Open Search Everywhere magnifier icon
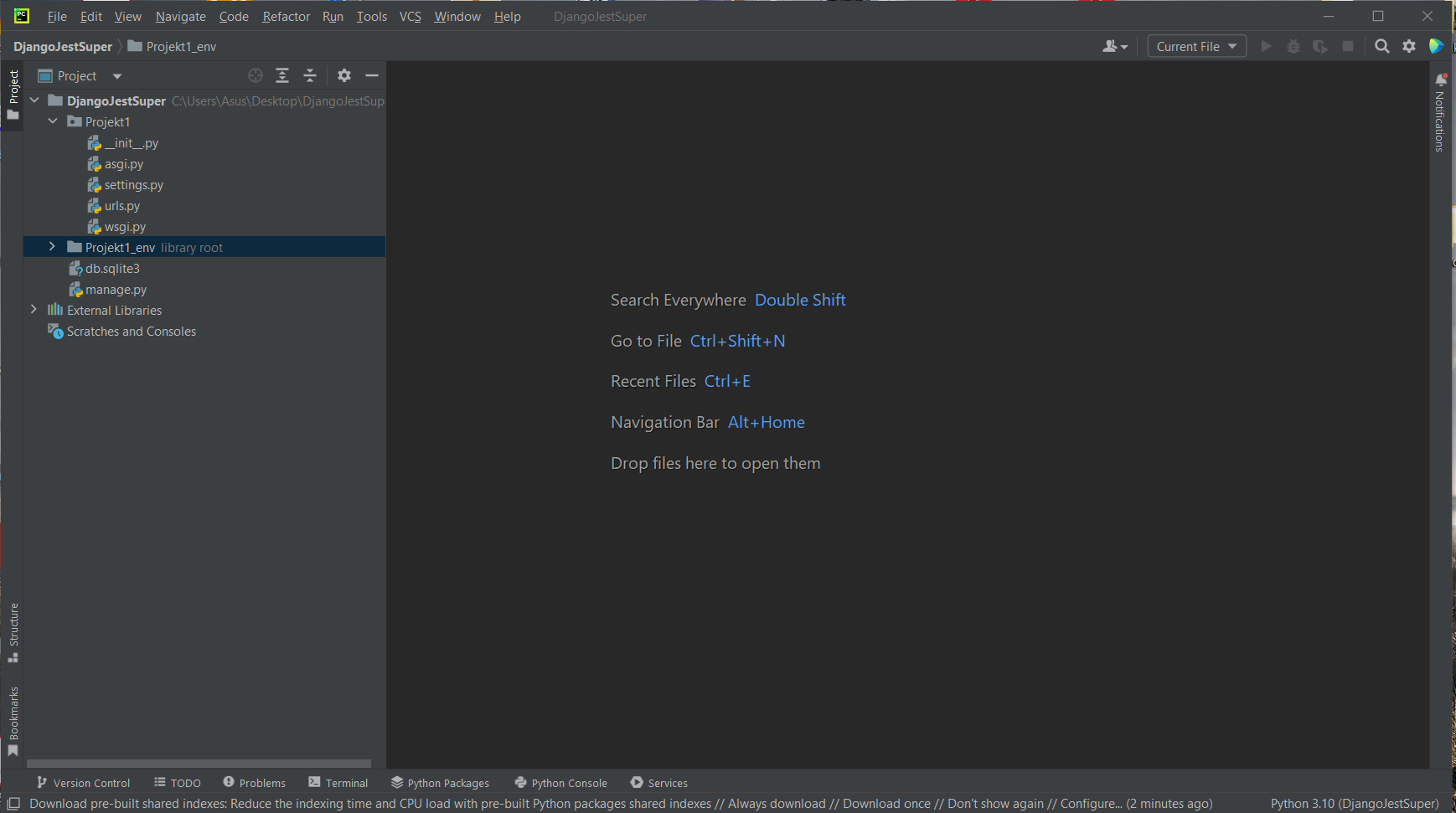This screenshot has width=1456, height=813. point(1382,46)
